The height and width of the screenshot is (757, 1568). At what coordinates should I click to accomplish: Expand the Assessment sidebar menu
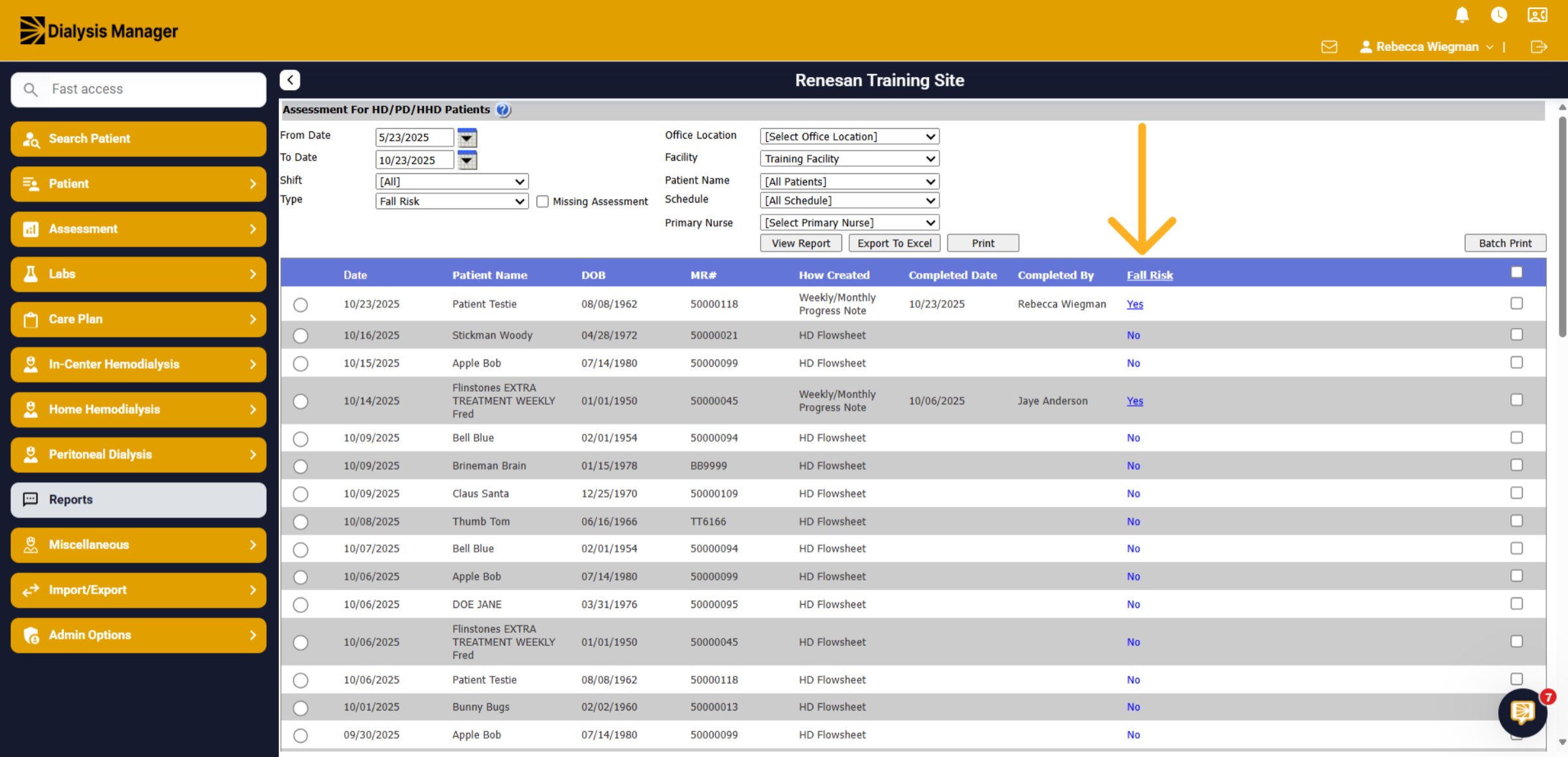139,229
